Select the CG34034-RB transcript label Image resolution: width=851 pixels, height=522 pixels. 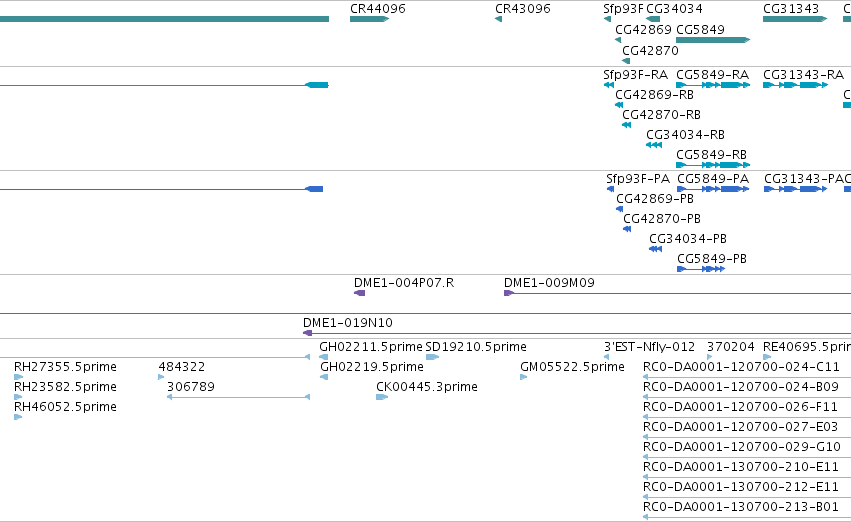pos(685,135)
